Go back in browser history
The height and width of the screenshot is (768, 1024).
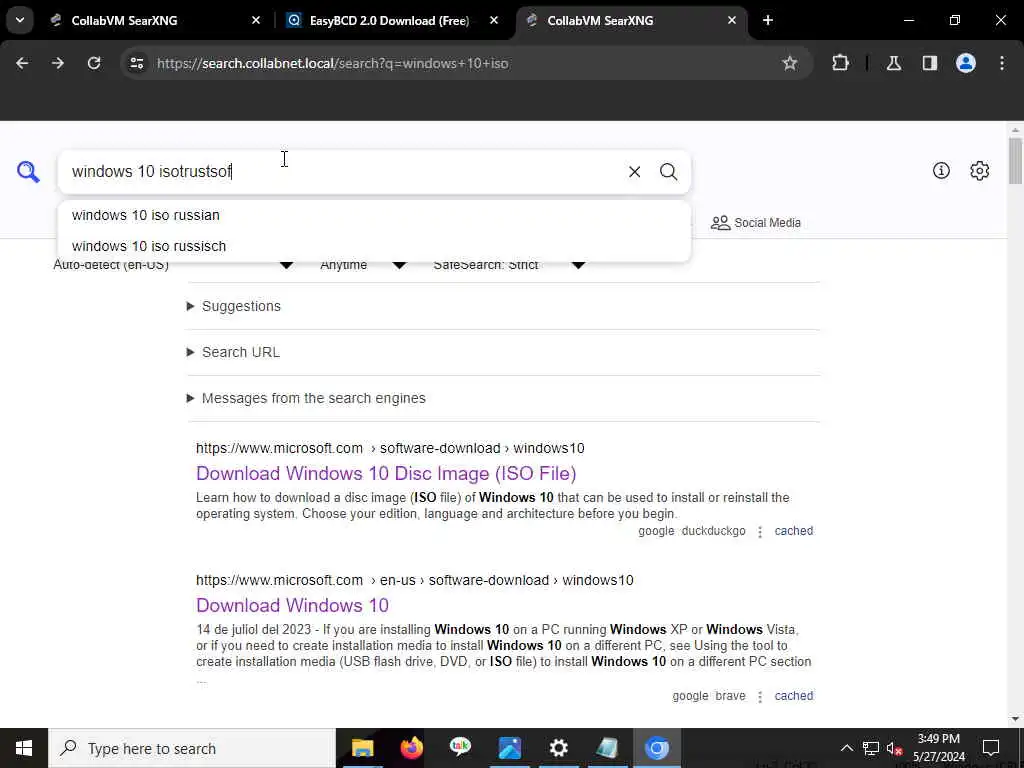pos(22,63)
